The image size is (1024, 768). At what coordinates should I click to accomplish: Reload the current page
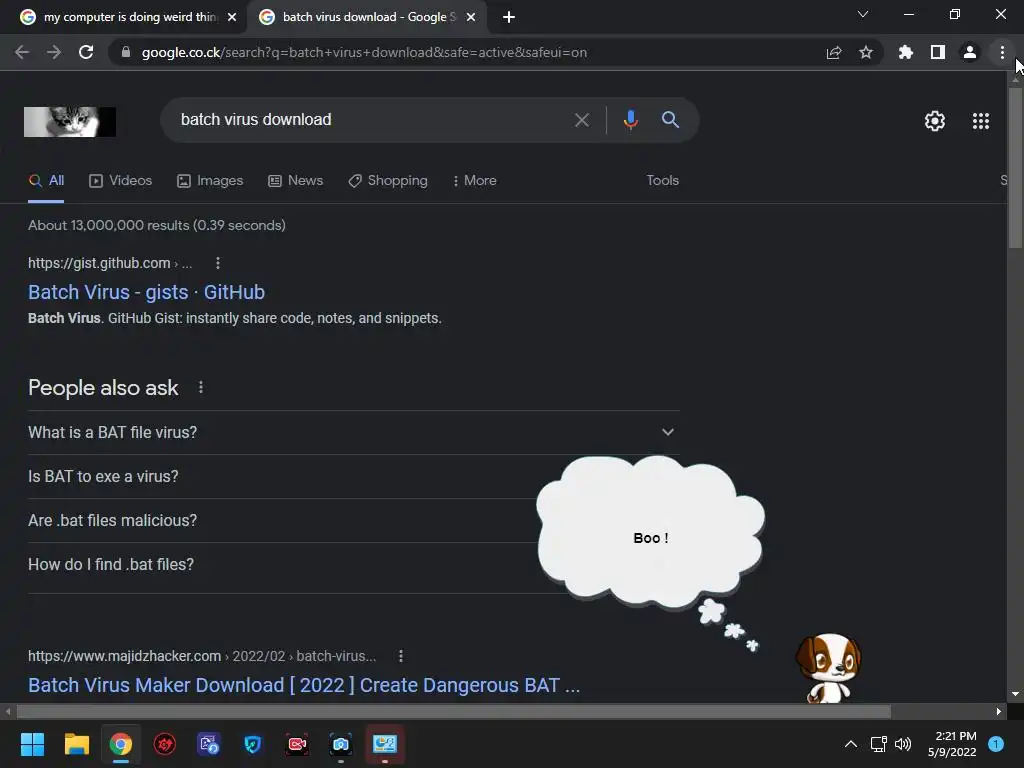tap(86, 52)
